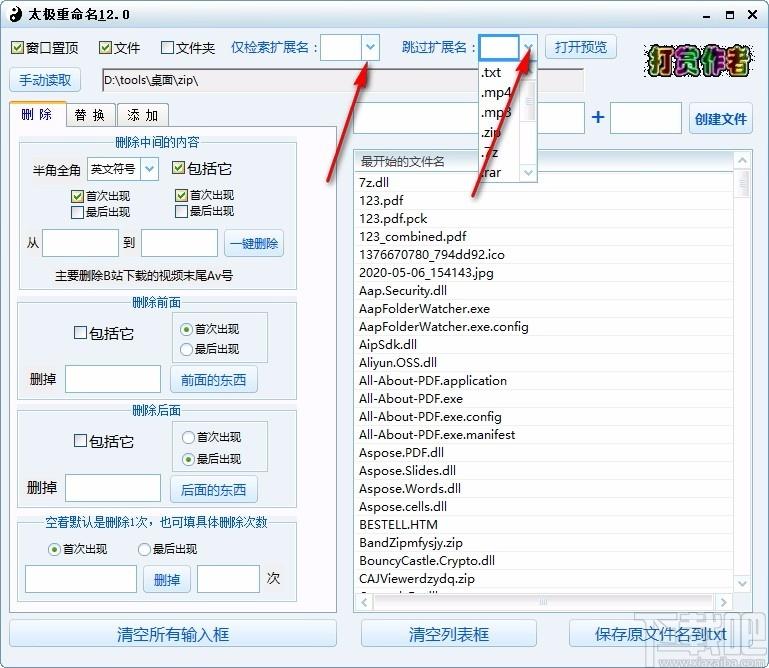Select file CAJViewerdzydq.zip

click(544, 579)
